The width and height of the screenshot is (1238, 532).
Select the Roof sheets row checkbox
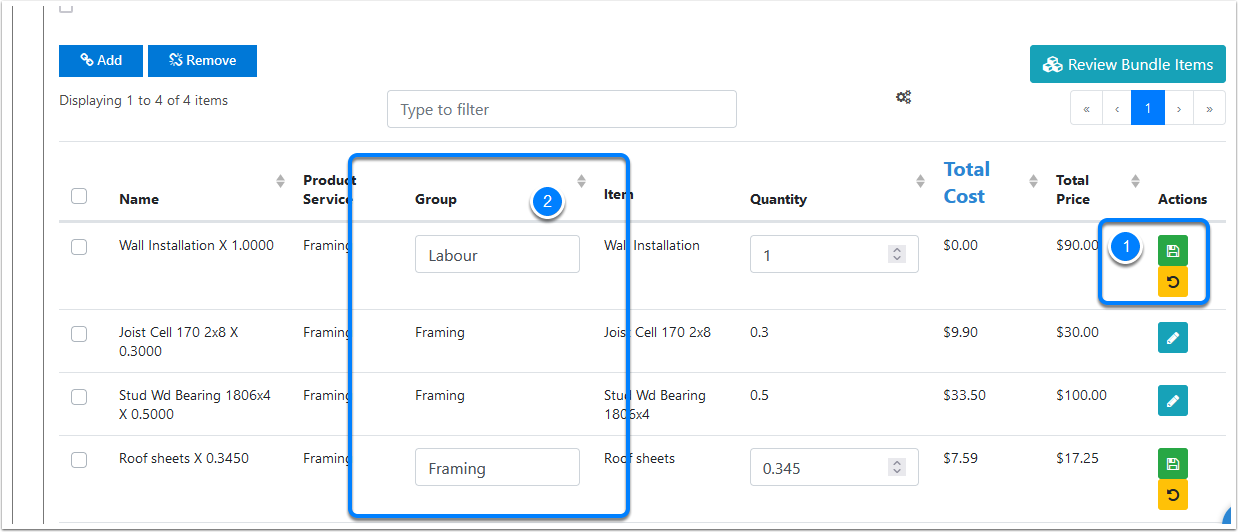[x=79, y=460]
